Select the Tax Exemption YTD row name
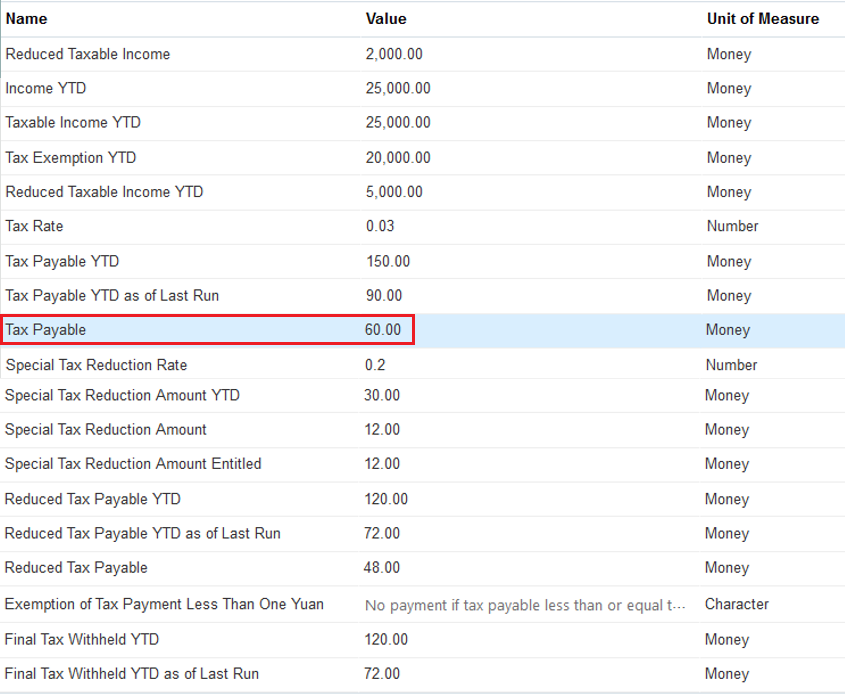 coord(71,158)
